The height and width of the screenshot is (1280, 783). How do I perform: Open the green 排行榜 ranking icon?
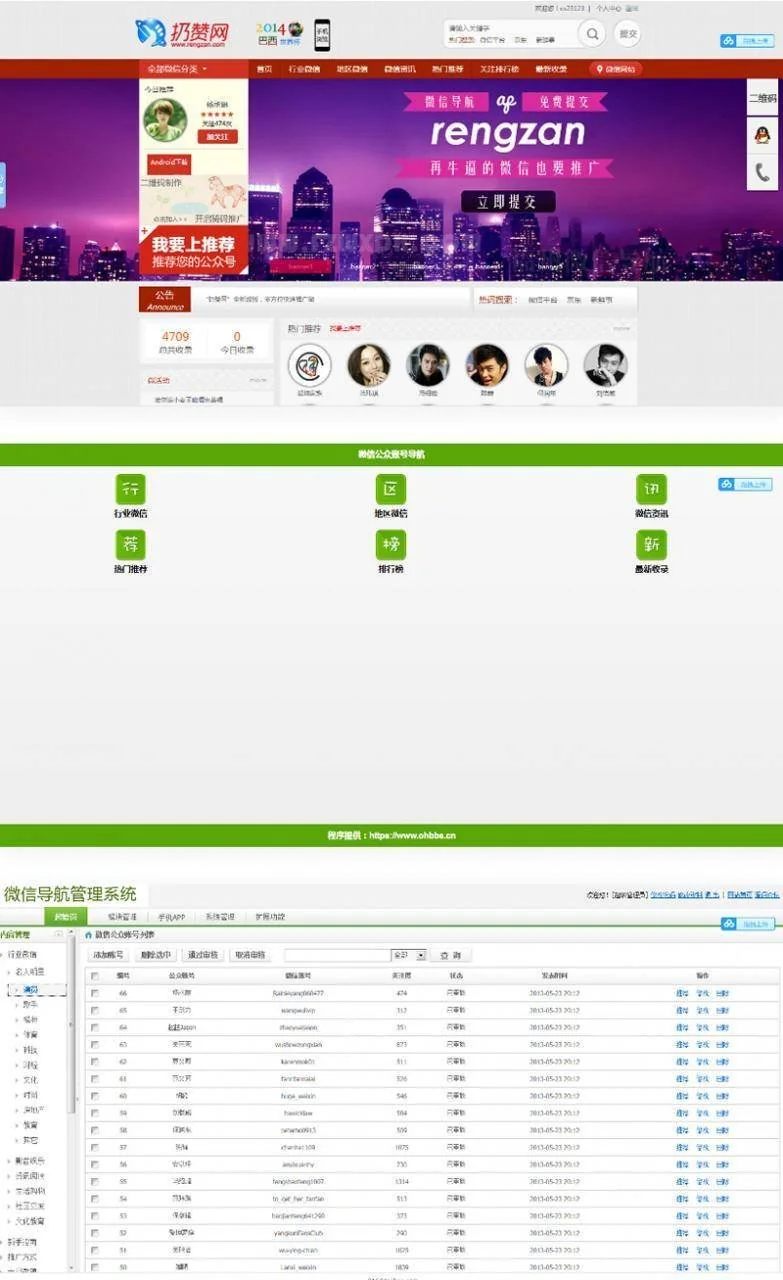click(x=391, y=545)
